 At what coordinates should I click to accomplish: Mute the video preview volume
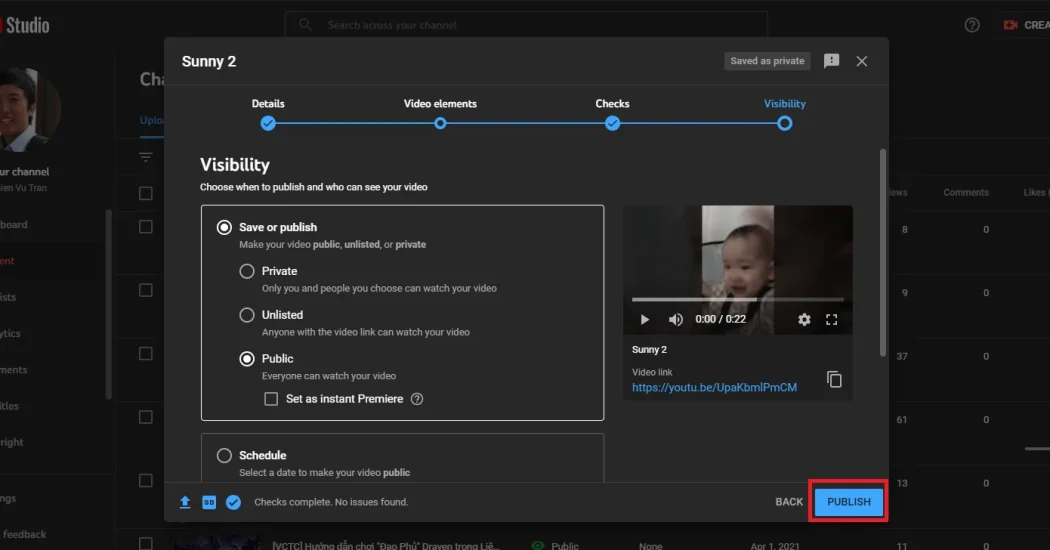pyautogui.click(x=675, y=319)
